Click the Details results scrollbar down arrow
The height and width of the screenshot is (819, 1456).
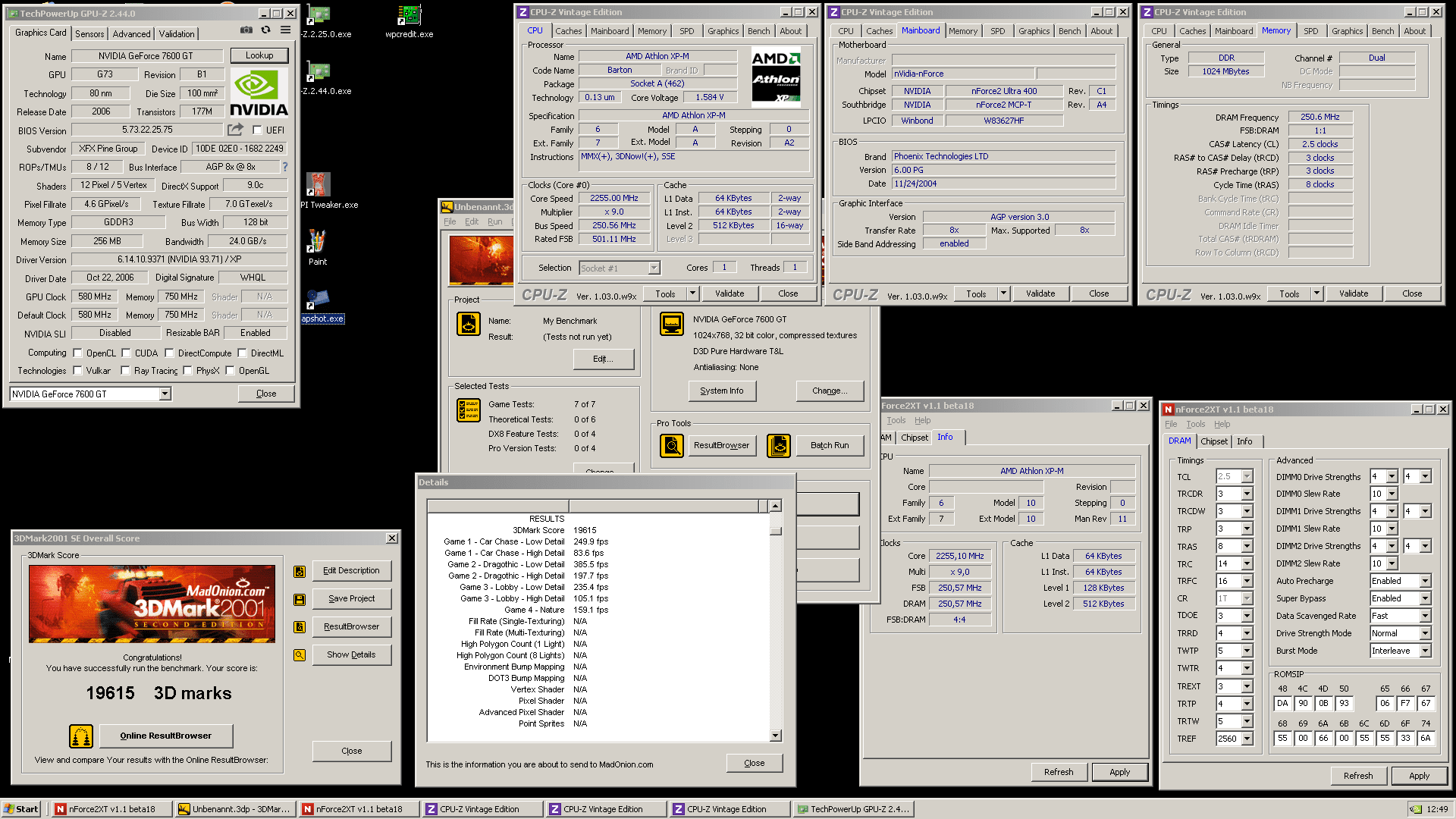[x=775, y=735]
